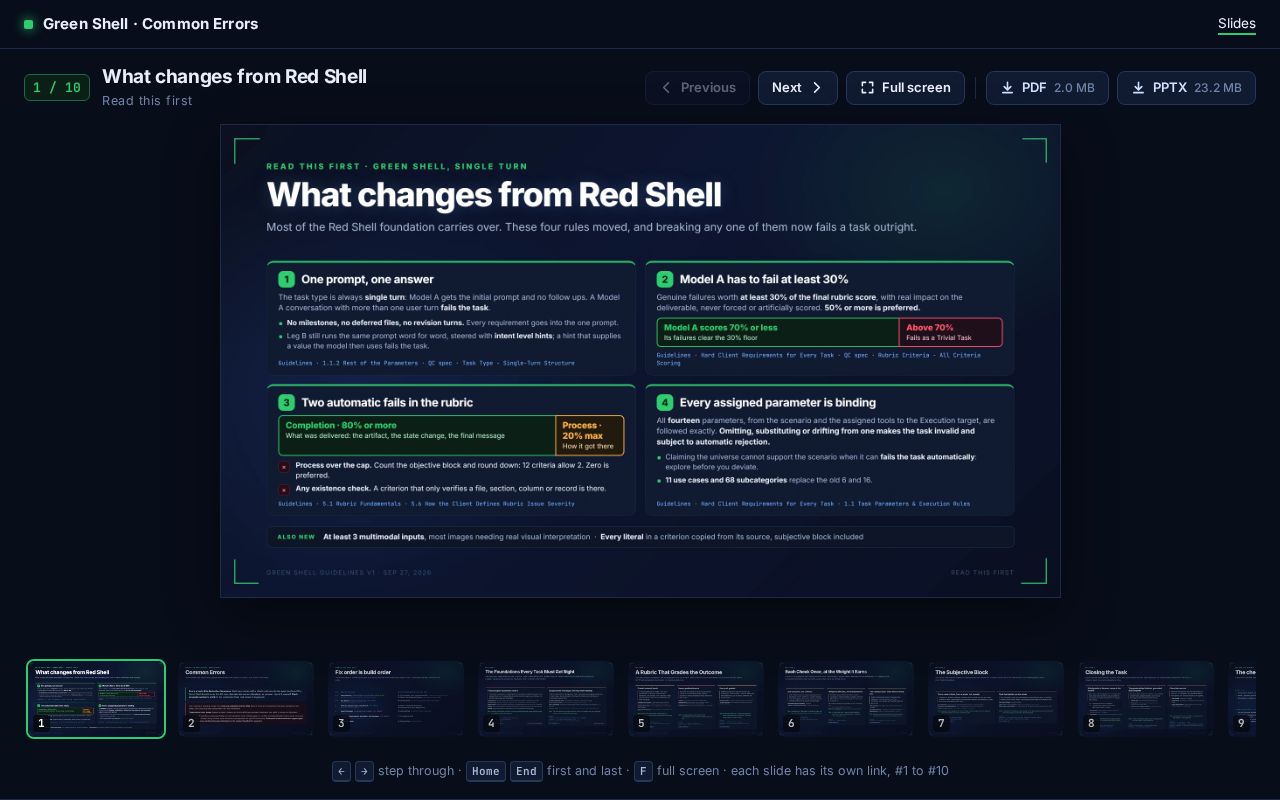Click the One prompt, one answer heading
This screenshot has width=1280, height=800.
367,279
